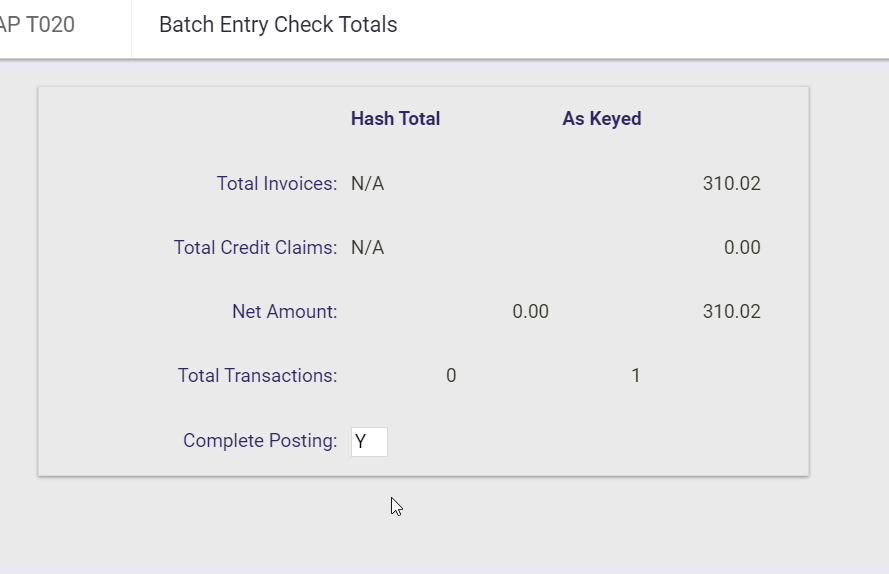Click the AP T020 program code tab
Screen dimensions: 889x574
40,25
